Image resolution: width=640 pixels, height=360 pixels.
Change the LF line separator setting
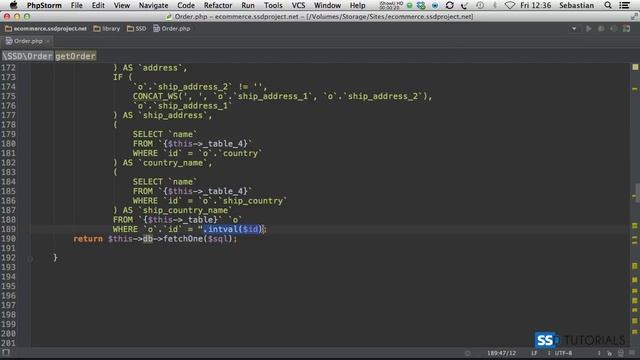(x=534, y=353)
